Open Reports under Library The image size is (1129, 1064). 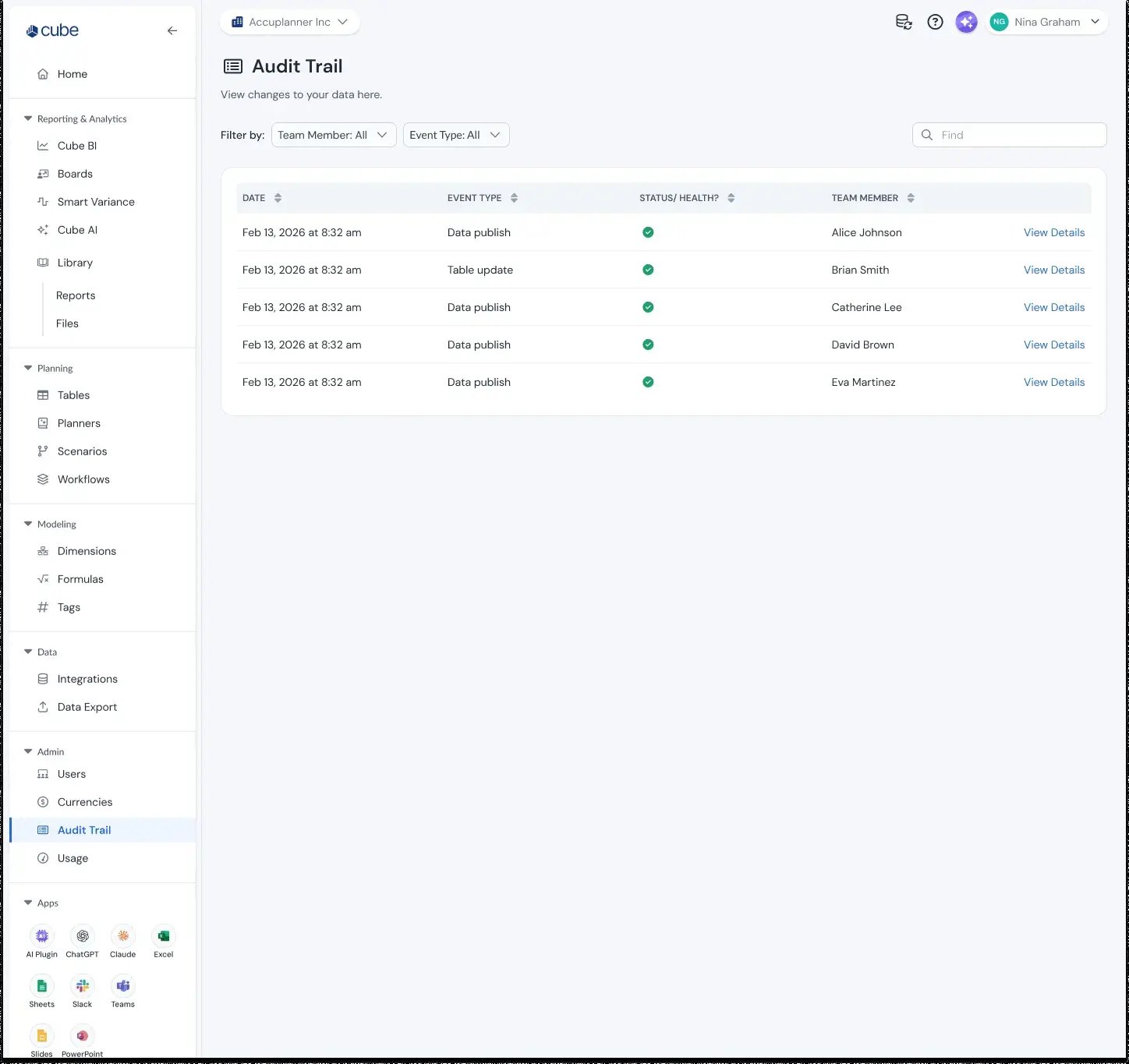click(76, 295)
